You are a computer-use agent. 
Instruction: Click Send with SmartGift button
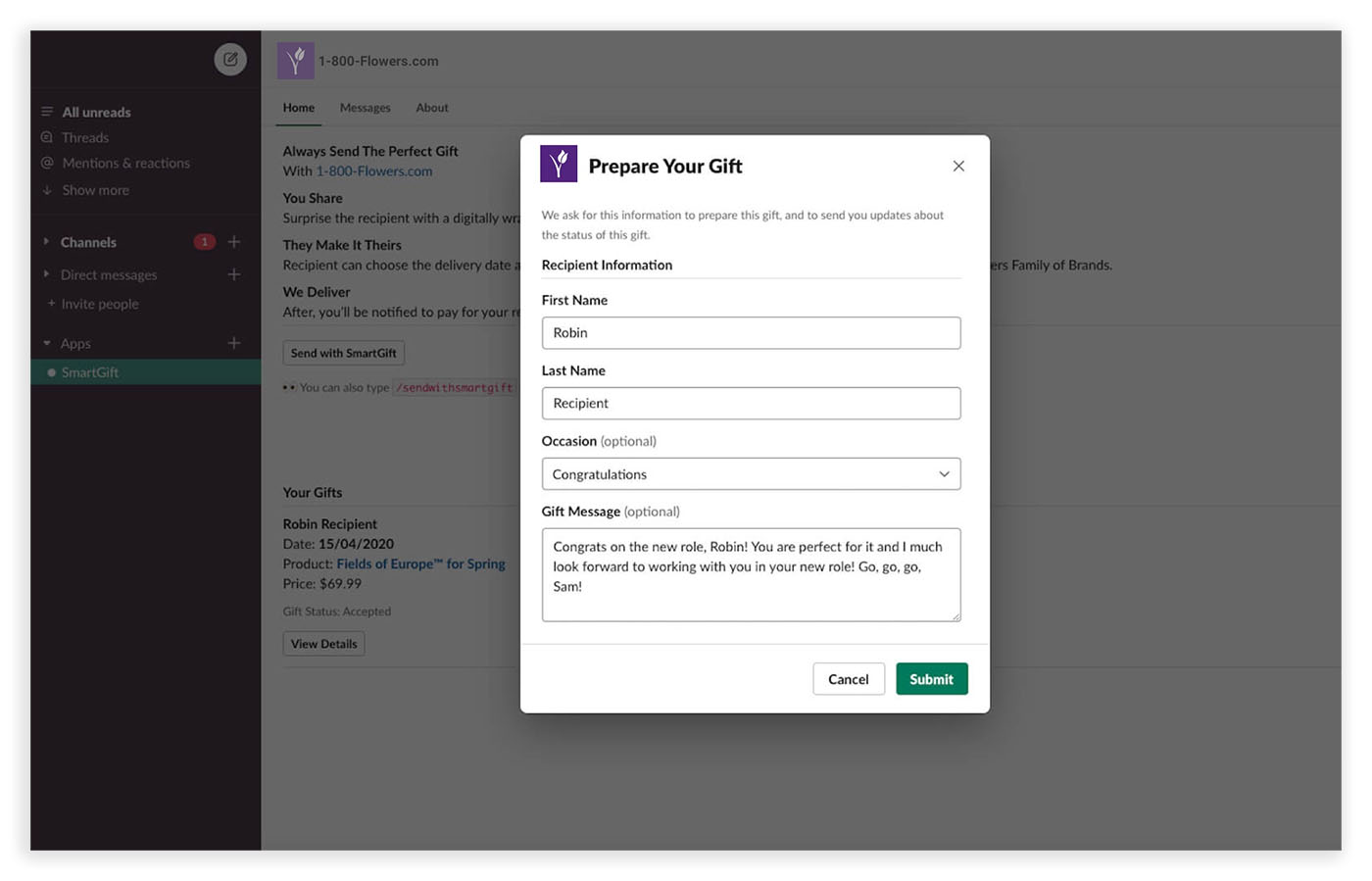343,353
